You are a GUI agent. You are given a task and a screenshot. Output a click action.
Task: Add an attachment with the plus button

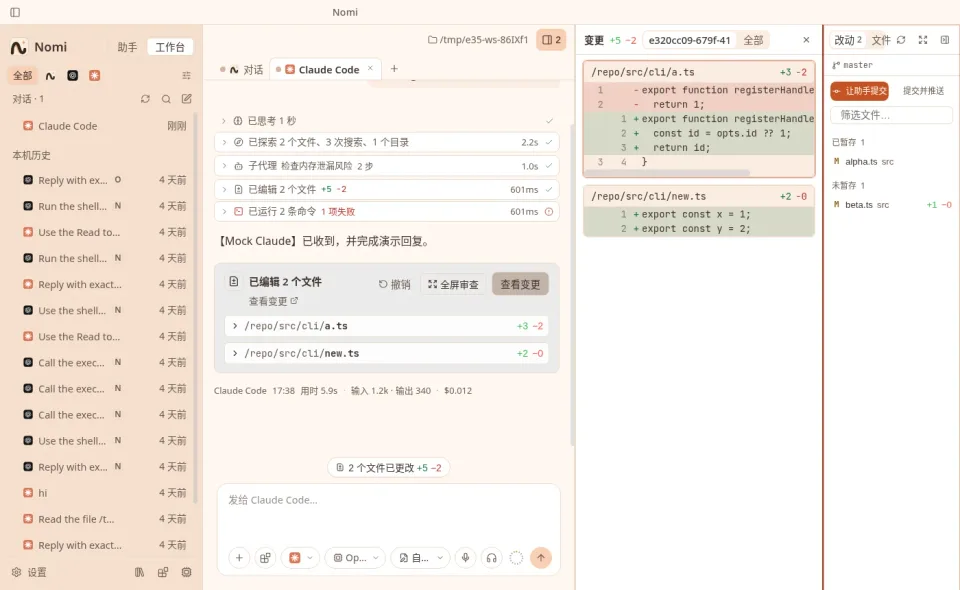239,558
